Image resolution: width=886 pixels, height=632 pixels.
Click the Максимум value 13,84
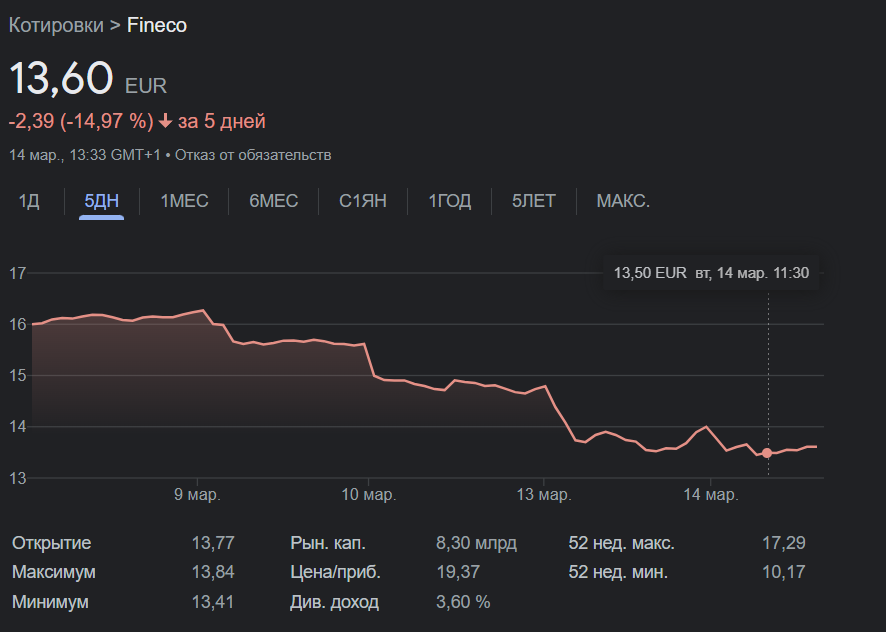[212, 572]
